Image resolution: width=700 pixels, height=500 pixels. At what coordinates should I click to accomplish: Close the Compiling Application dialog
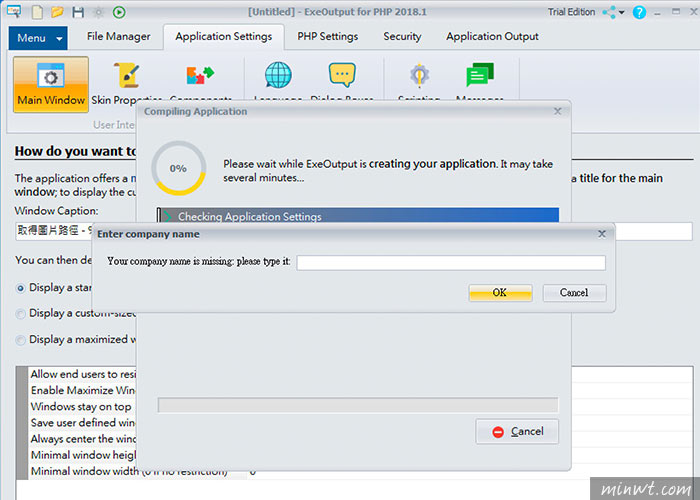[x=558, y=112]
